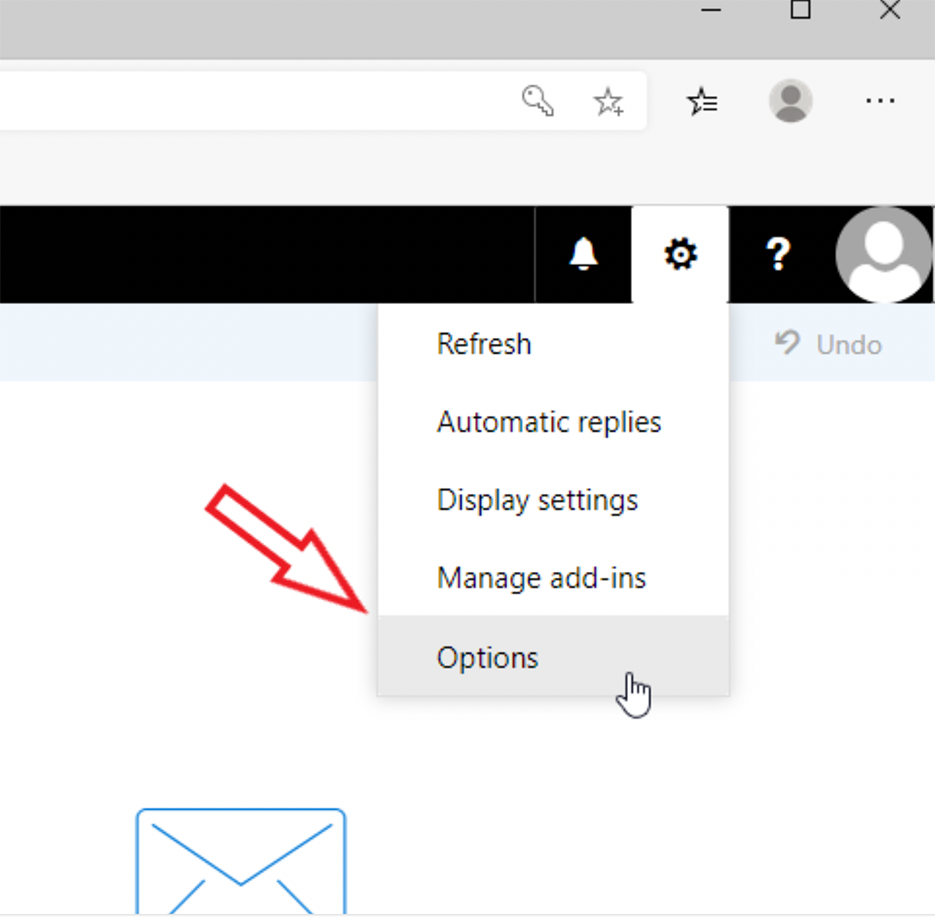Viewport: 935px width, 917px height.
Task: Close the browser window
Action: click(889, 11)
